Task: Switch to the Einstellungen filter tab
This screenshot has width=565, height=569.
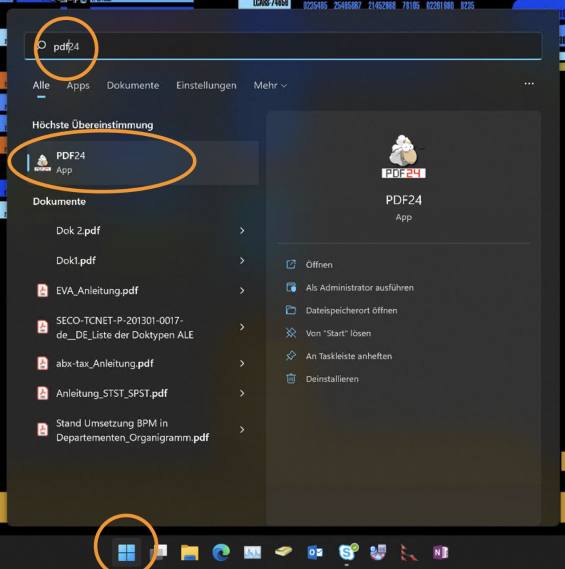Action: point(206,86)
